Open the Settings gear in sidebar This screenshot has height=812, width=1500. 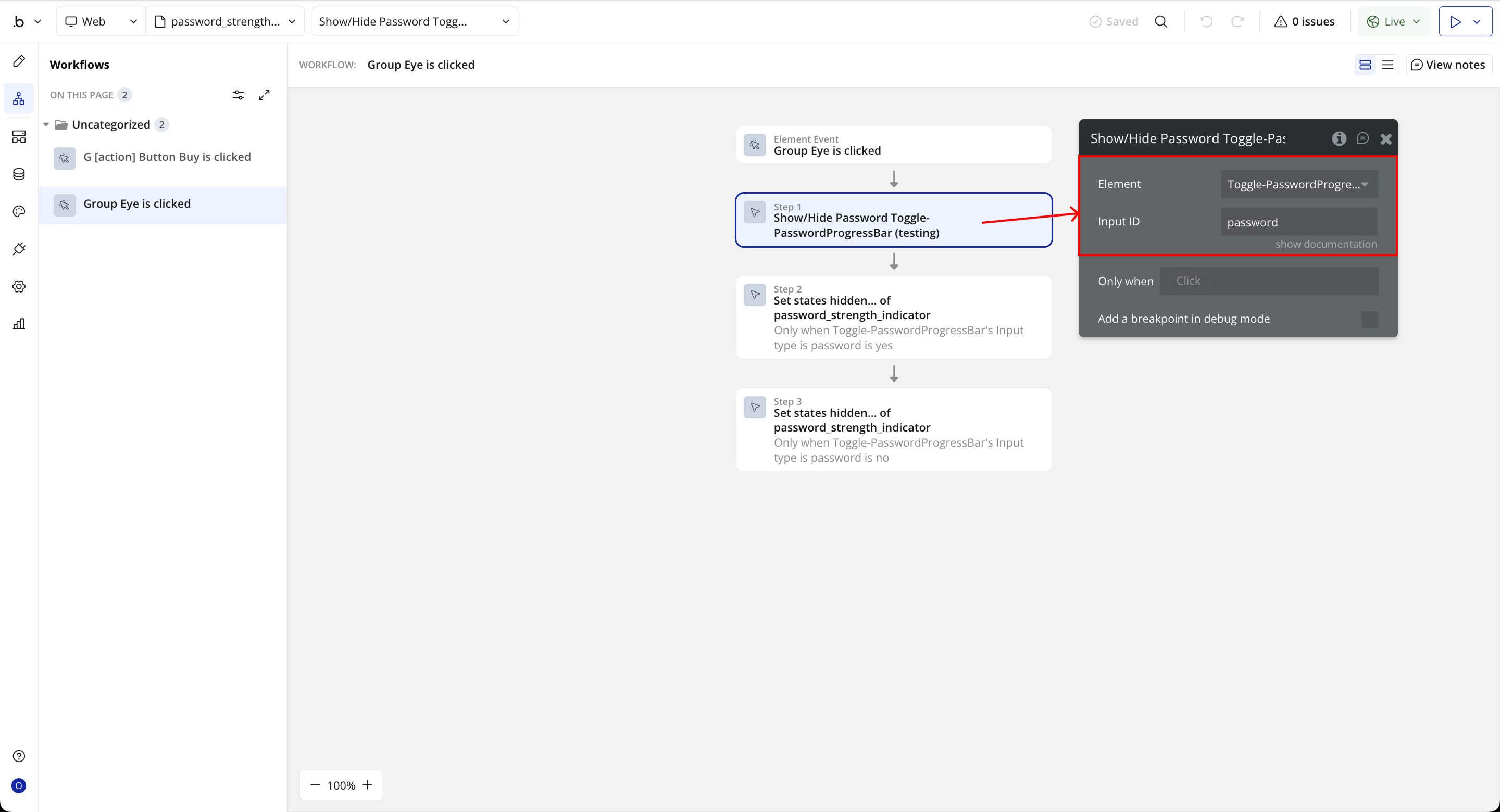(x=19, y=286)
